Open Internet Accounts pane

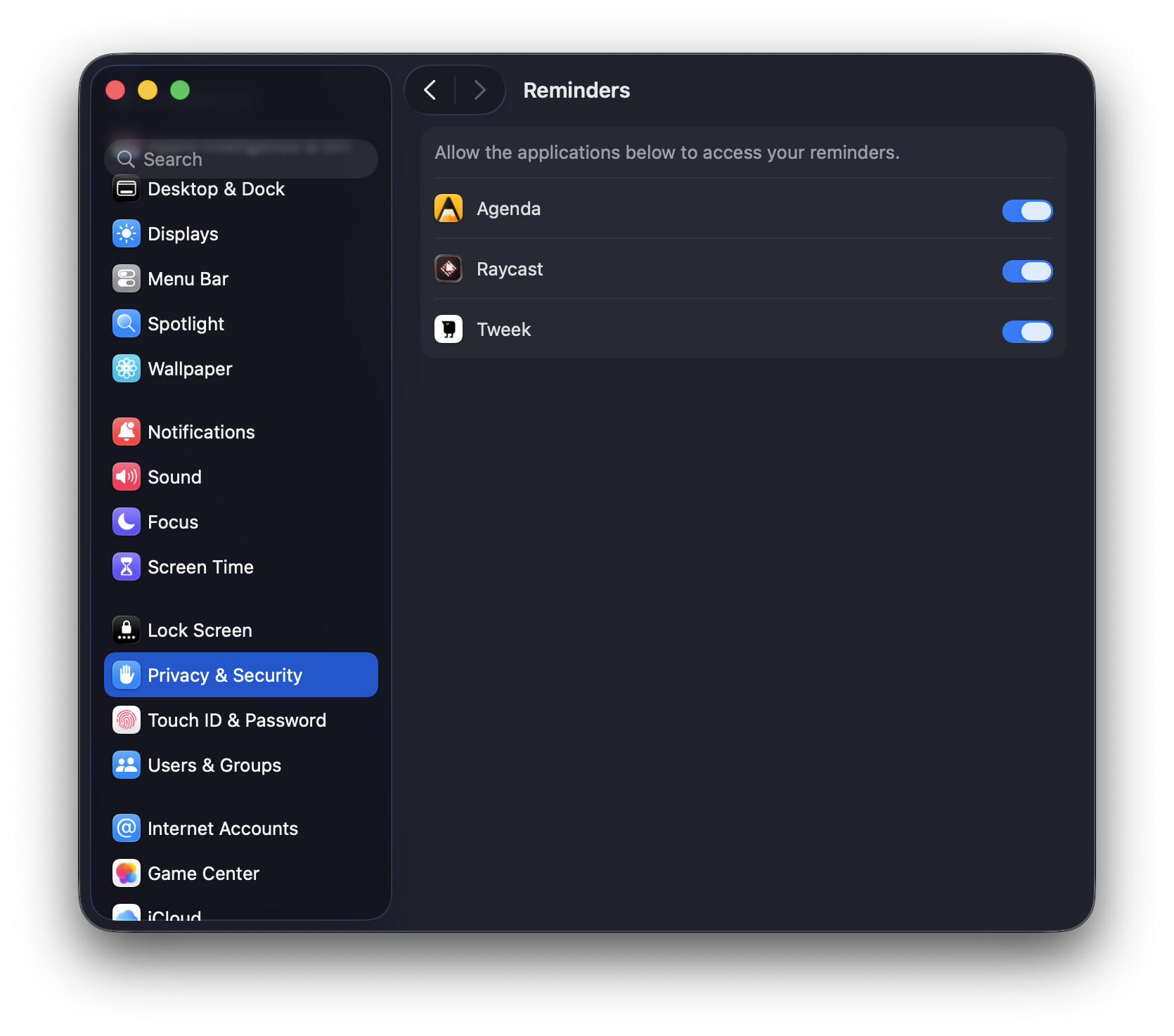tap(241, 828)
